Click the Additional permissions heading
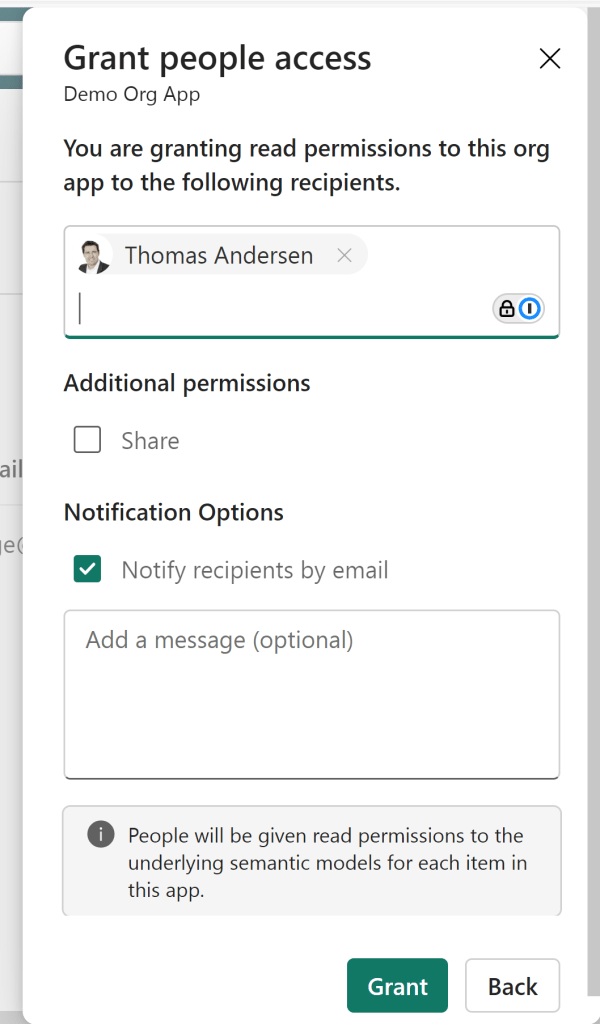This screenshot has width=600, height=1024. (x=187, y=383)
